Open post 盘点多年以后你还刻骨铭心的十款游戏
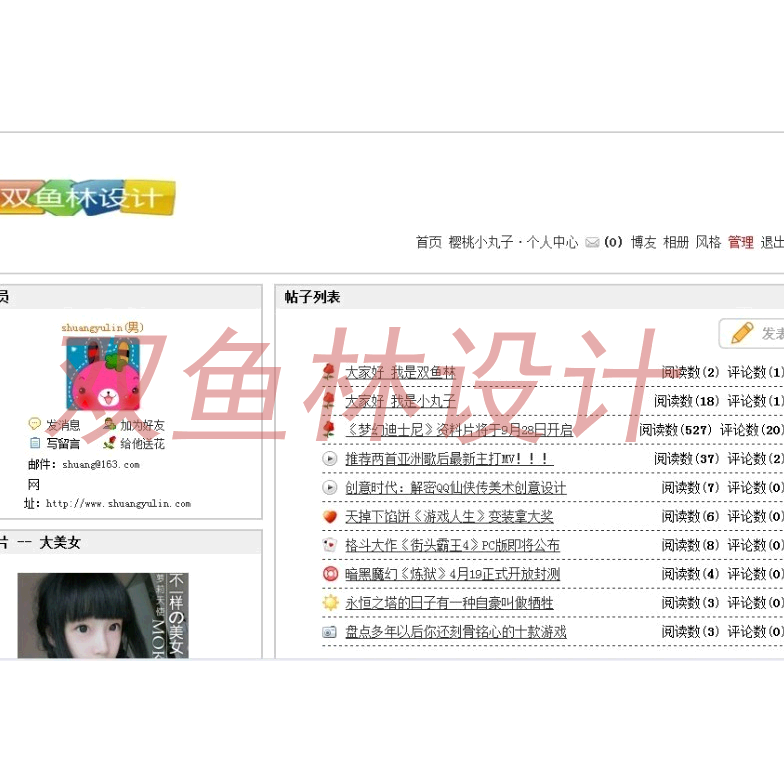Viewport: 784px width, 784px height. (456, 632)
